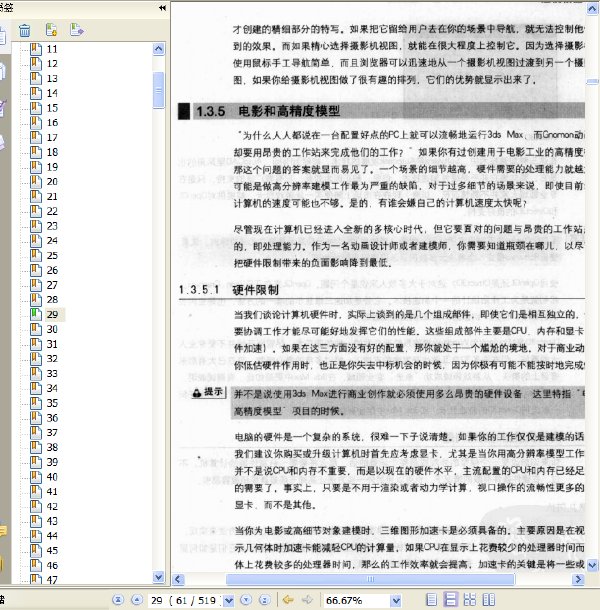600x610 pixels.
Task: Open the 66.67% zoom level dropdown
Action: tap(396, 600)
